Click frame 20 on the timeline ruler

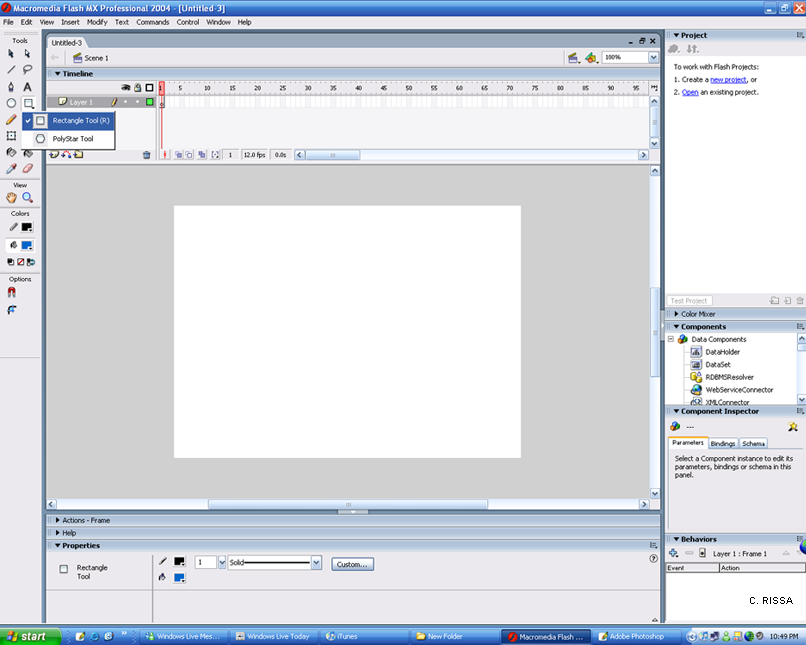pyautogui.click(x=257, y=88)
